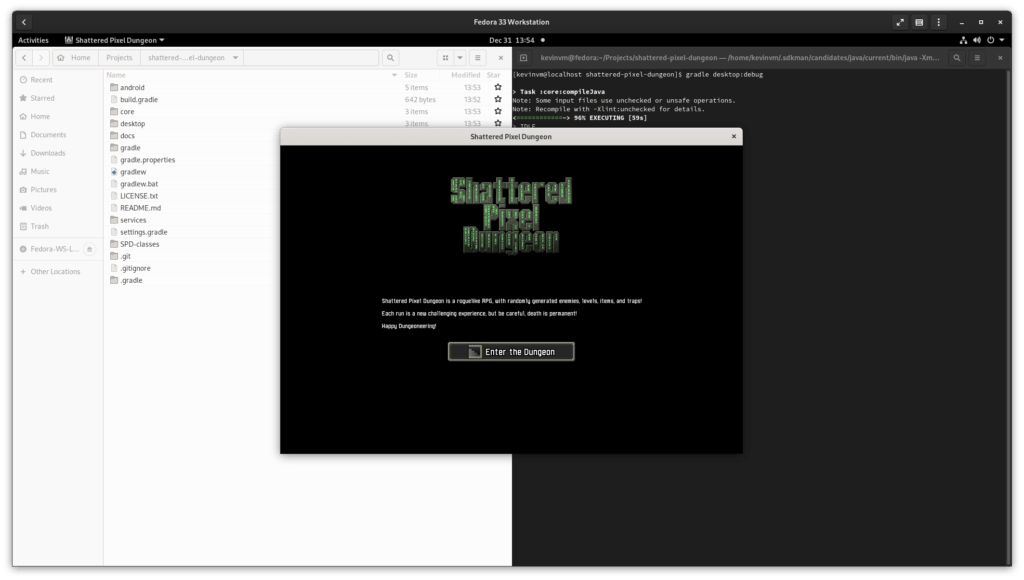Click the new terminal tab icon
This screenshot has height=580, width=1024.
click(x=523, y=57)
